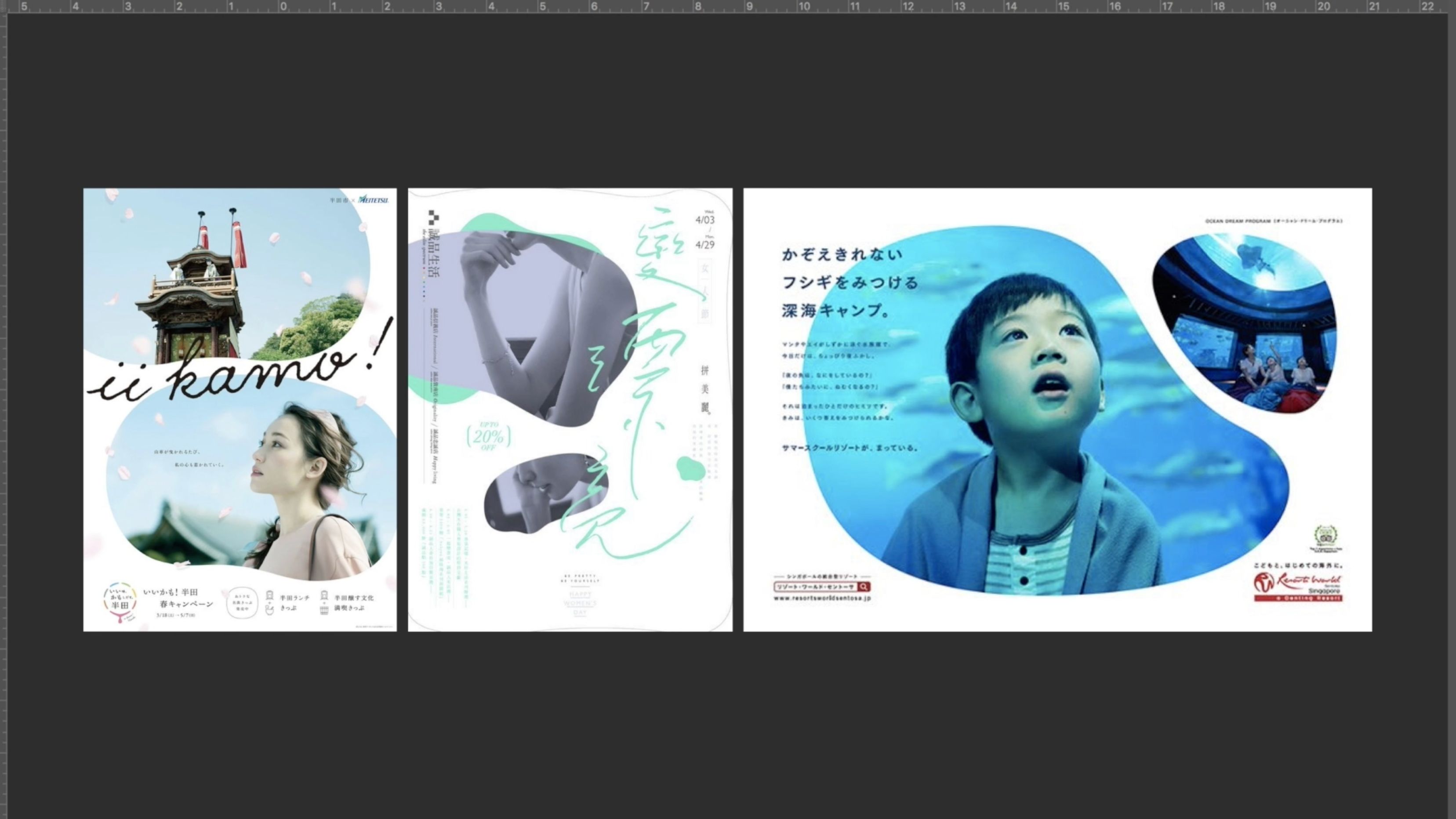The width and height of the screenshot is (1456, 819).
Task: Select the Resorts World aquarium poster
Action: (x=1057, y=409)
